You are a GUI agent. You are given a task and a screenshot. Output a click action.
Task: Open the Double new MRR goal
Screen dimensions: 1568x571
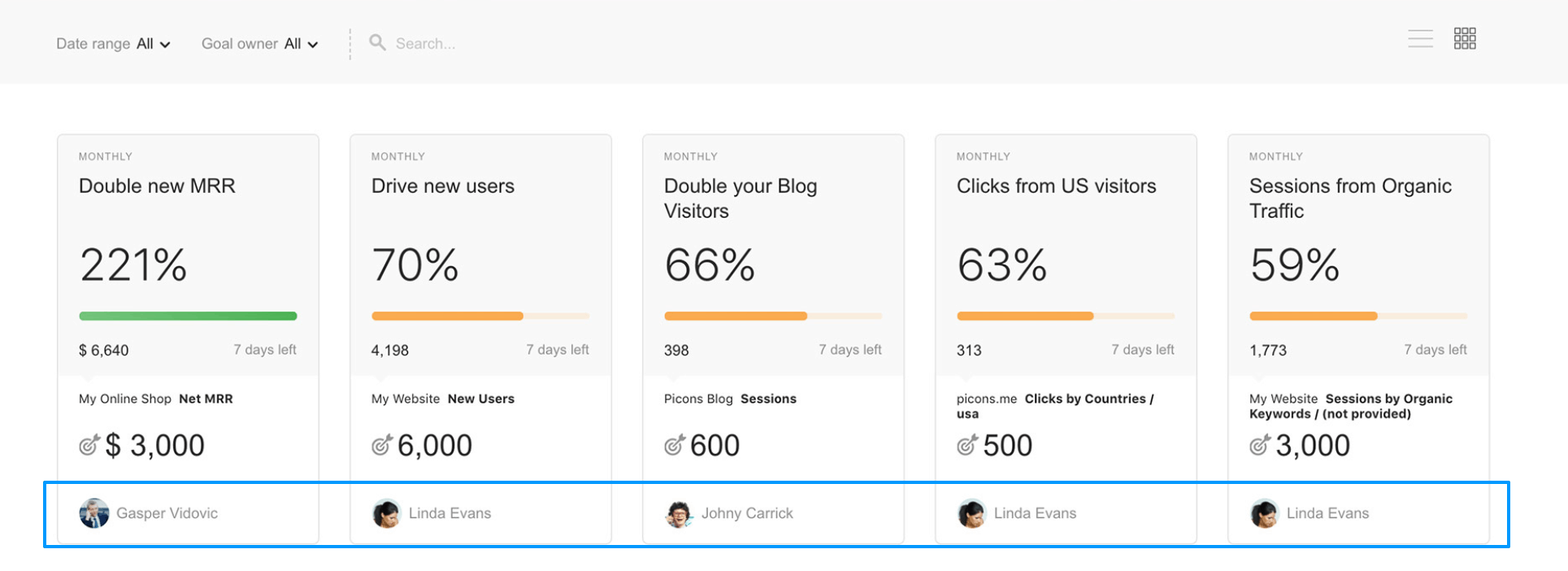click(x=157, y=186)
